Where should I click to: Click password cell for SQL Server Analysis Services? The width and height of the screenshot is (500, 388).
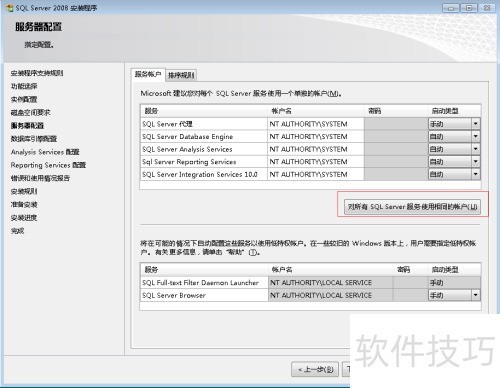point(396,149)
